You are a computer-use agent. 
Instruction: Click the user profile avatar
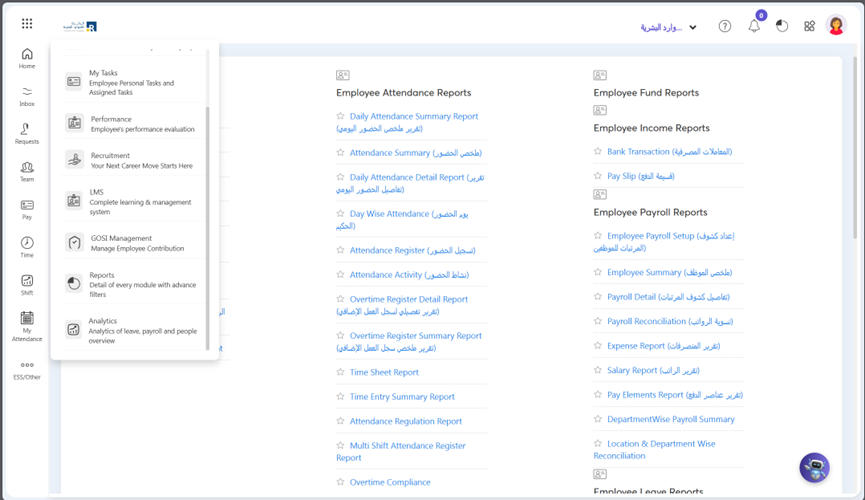pos(836,26)
